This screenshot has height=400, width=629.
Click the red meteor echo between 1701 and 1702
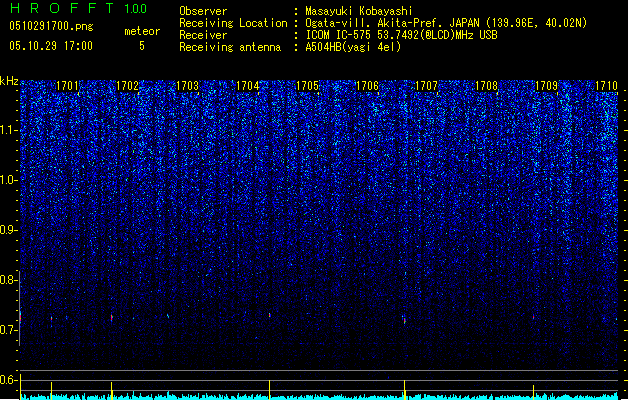(x=112, y=318)
